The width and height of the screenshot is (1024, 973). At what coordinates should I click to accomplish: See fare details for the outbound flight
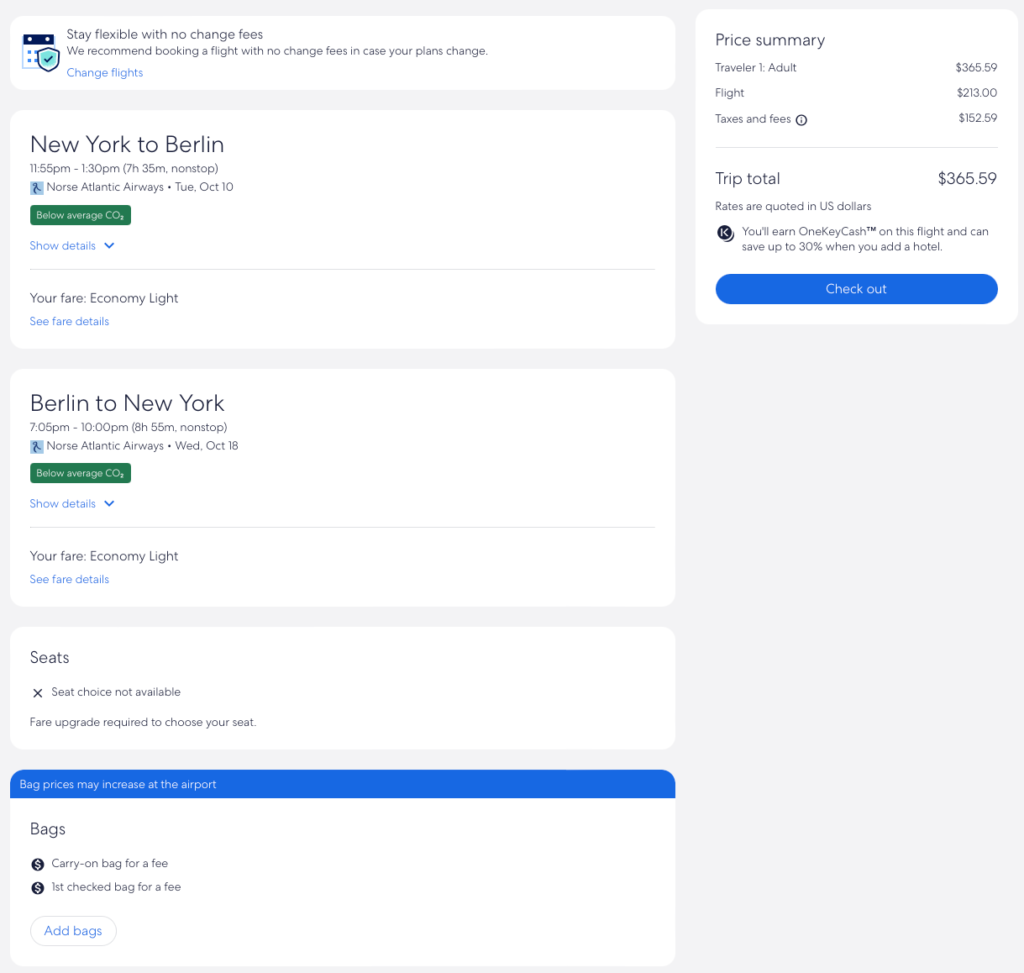(x=69, y=322)
